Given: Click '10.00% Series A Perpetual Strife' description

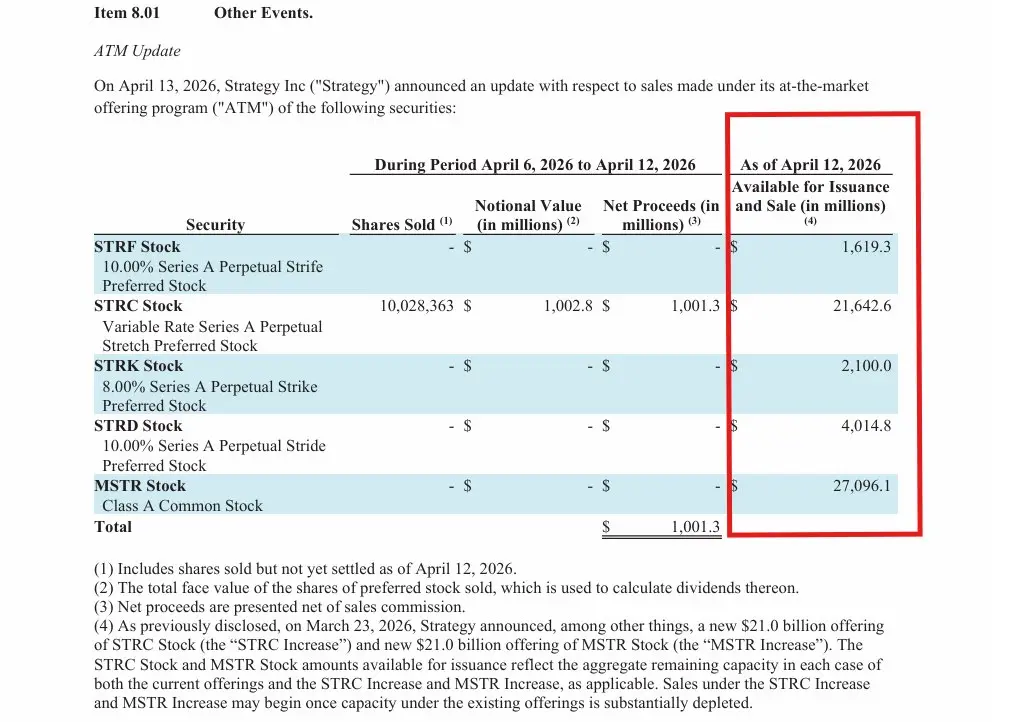Looking at the screenshot, I should coord(212,267).
